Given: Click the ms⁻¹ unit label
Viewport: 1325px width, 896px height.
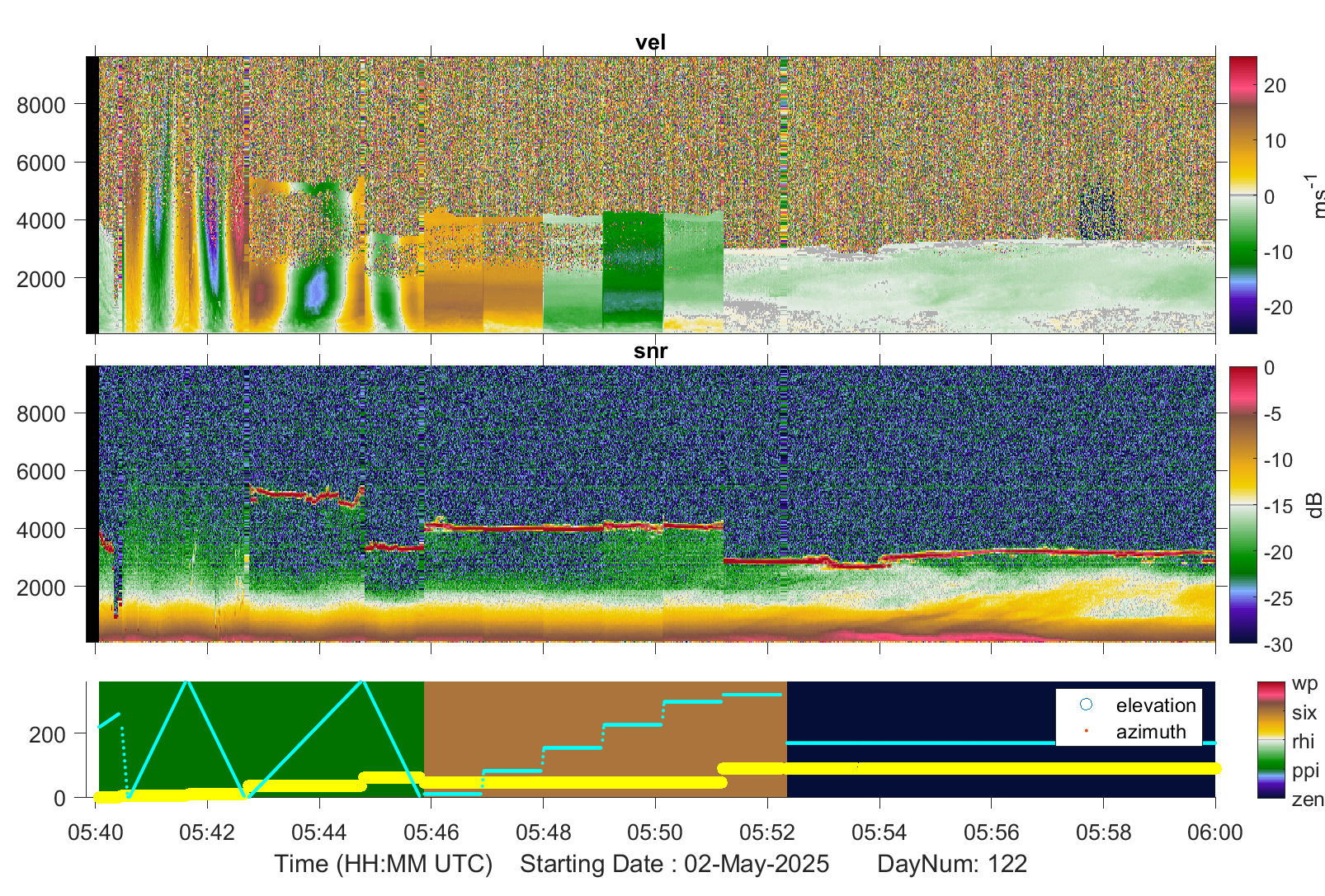Looking at the screenshot, I should pos(1316,196).
